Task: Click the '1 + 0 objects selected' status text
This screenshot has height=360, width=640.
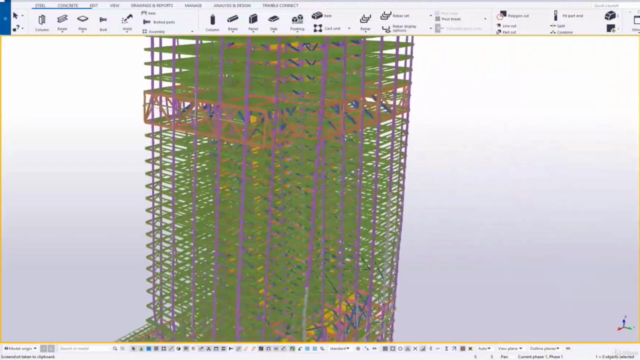Action: [615, 357]
